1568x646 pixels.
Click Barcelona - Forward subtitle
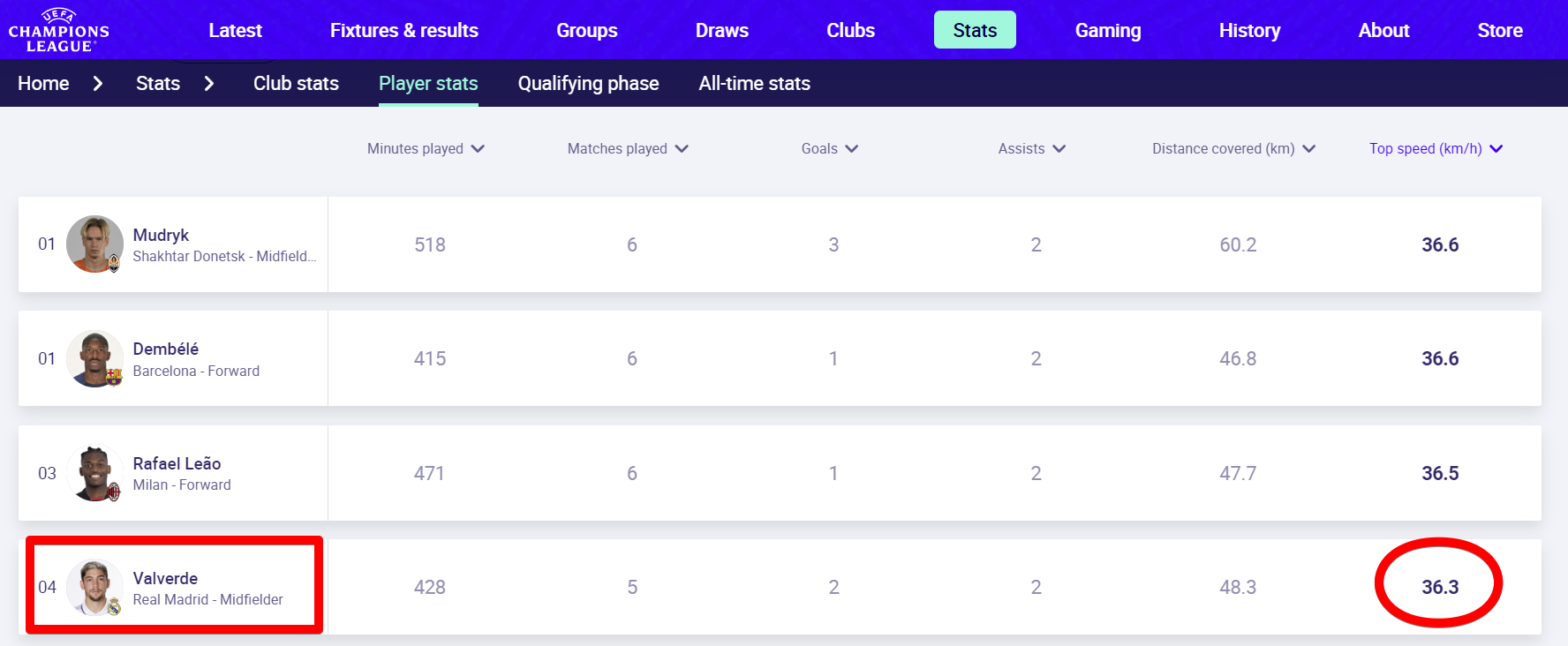tap(196, 371)
